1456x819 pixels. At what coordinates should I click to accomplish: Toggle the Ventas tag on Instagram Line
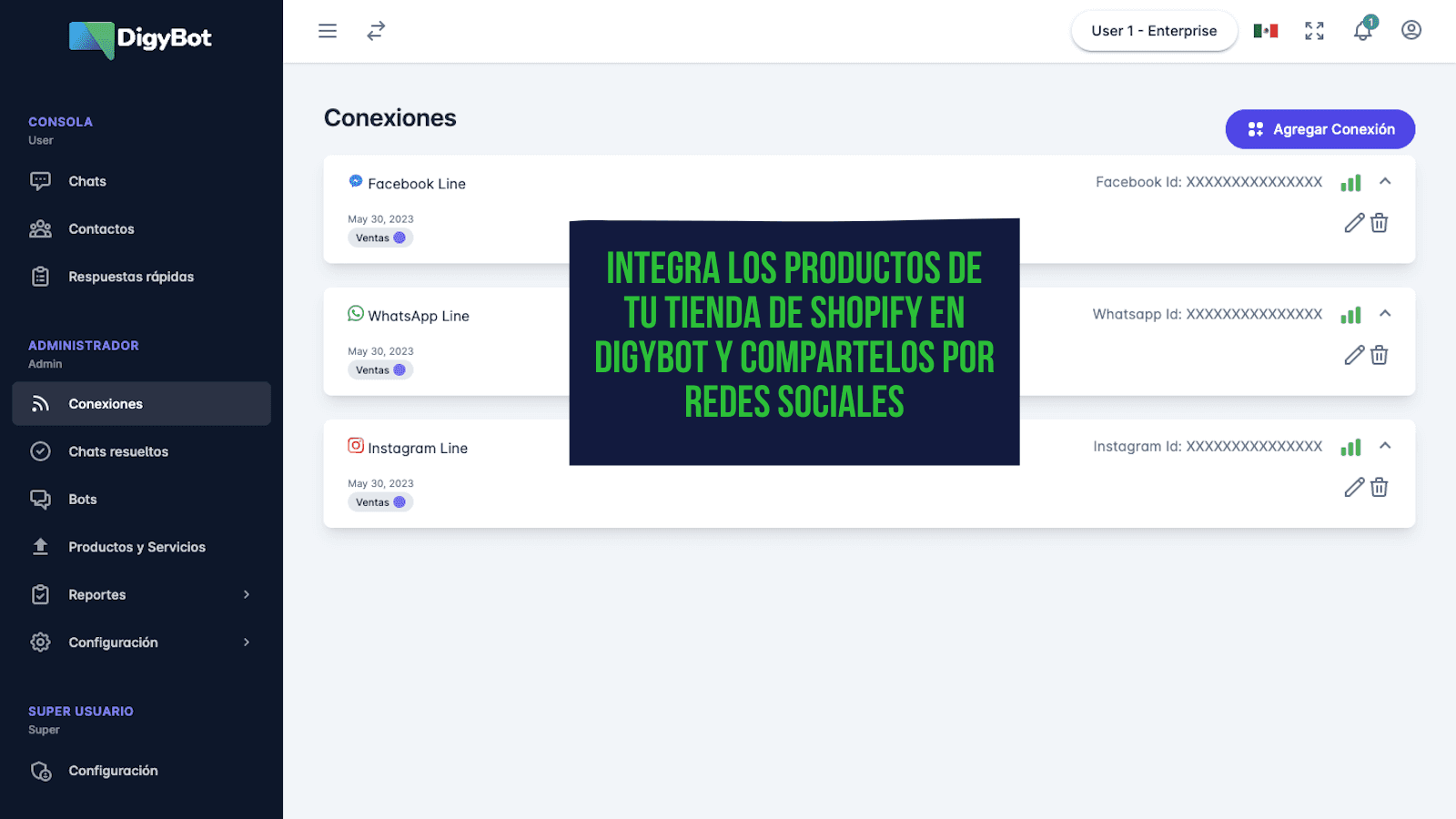380,501
